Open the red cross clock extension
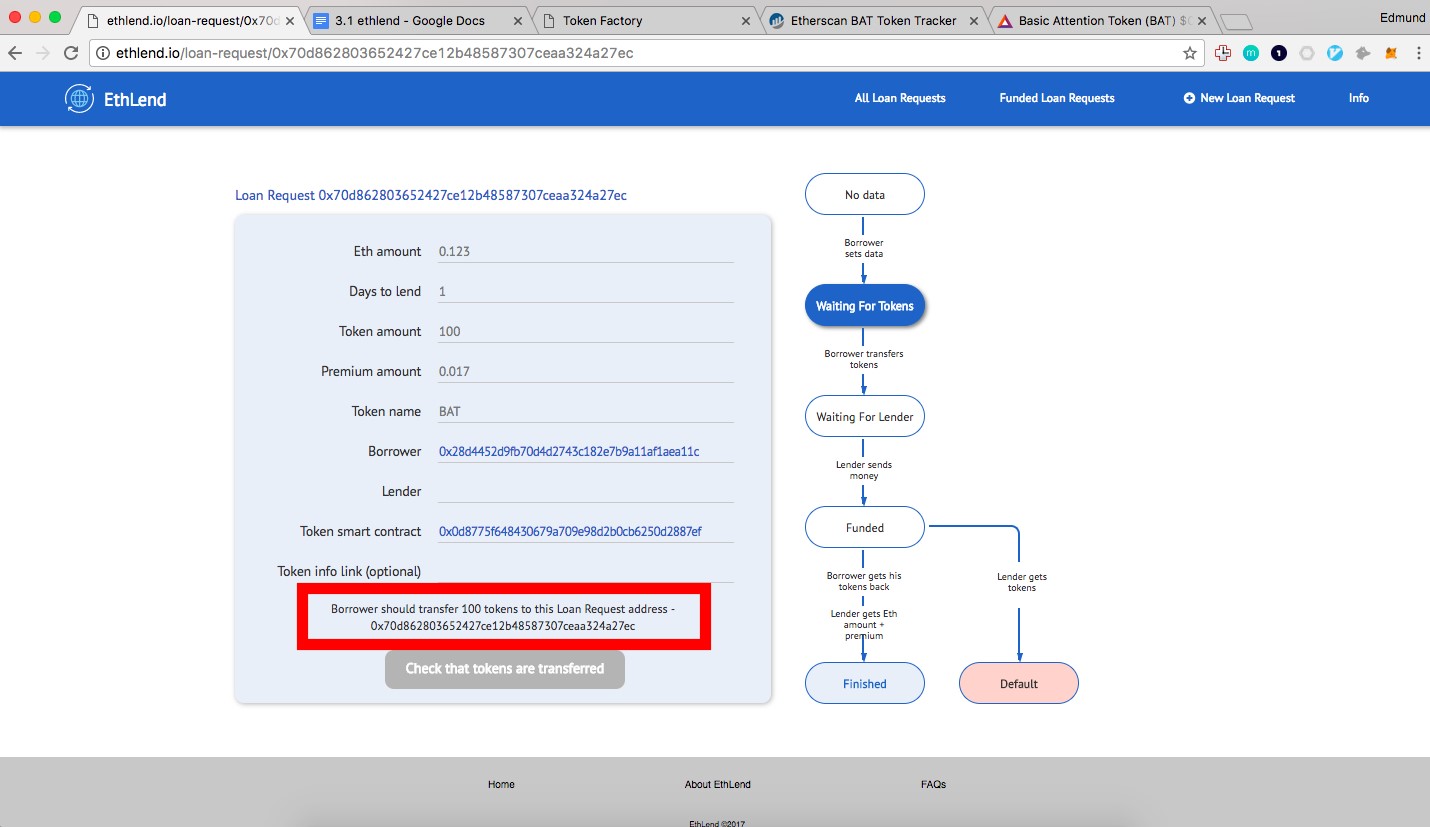 (x=1223, y=53)
